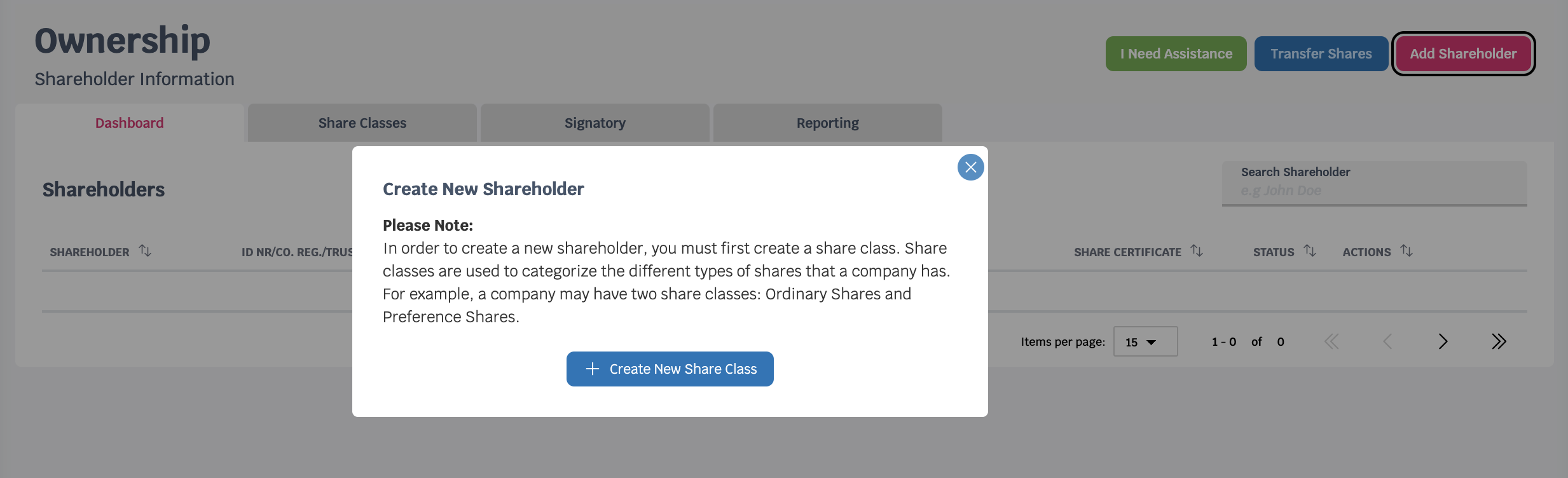Jump to first page double chevron

(x=1331, y=341)
